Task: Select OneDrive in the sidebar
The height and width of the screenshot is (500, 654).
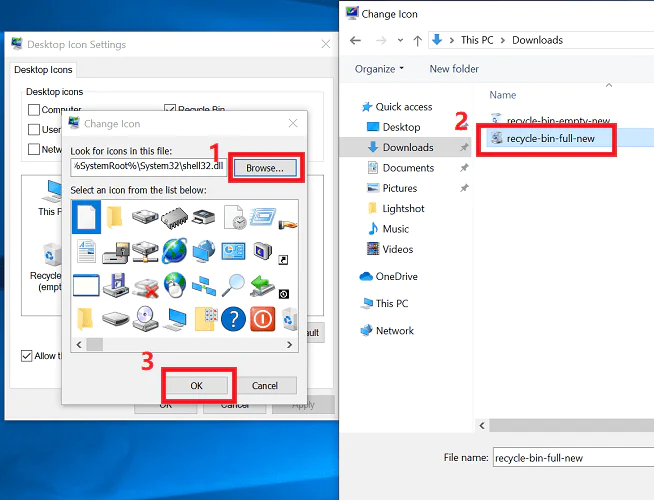Action: click(x=396, y=276)
